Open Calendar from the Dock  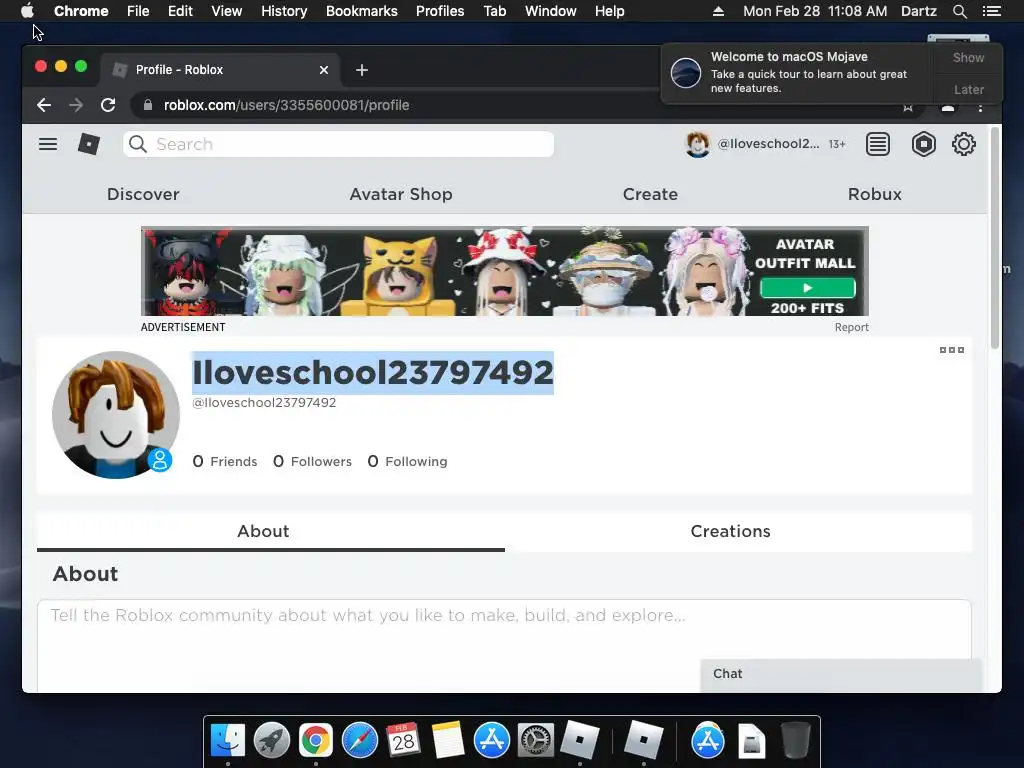pos(404,741)
